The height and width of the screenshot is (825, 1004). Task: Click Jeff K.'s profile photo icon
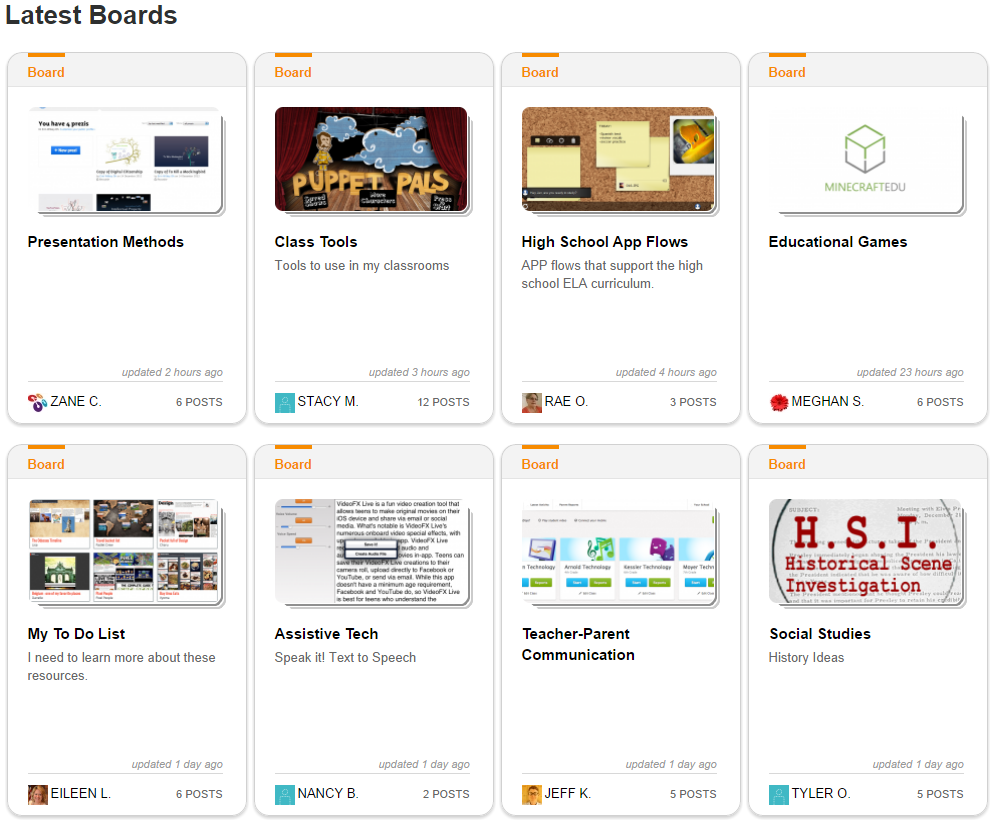[531, 794]
